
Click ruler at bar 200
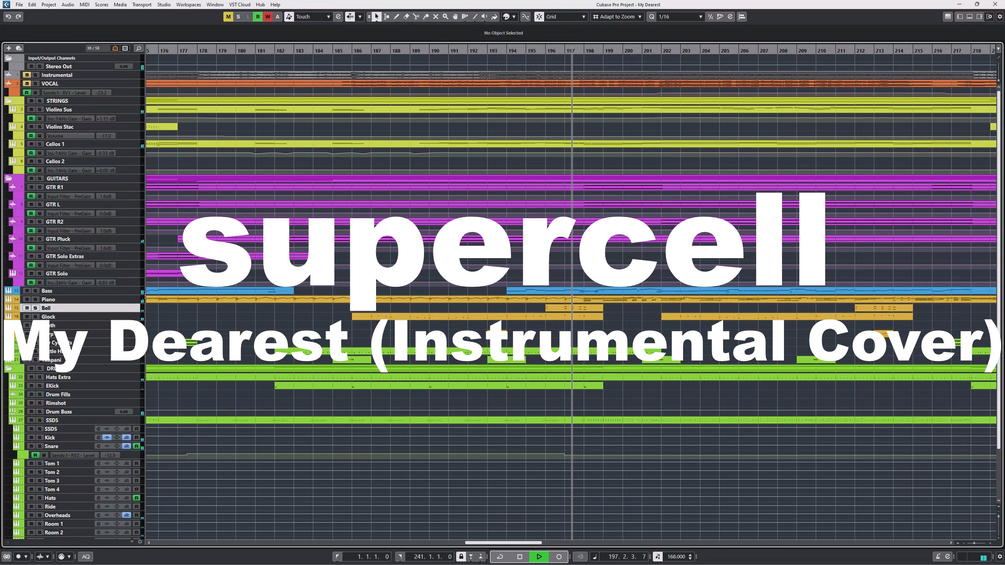click(x=628, y=50)
